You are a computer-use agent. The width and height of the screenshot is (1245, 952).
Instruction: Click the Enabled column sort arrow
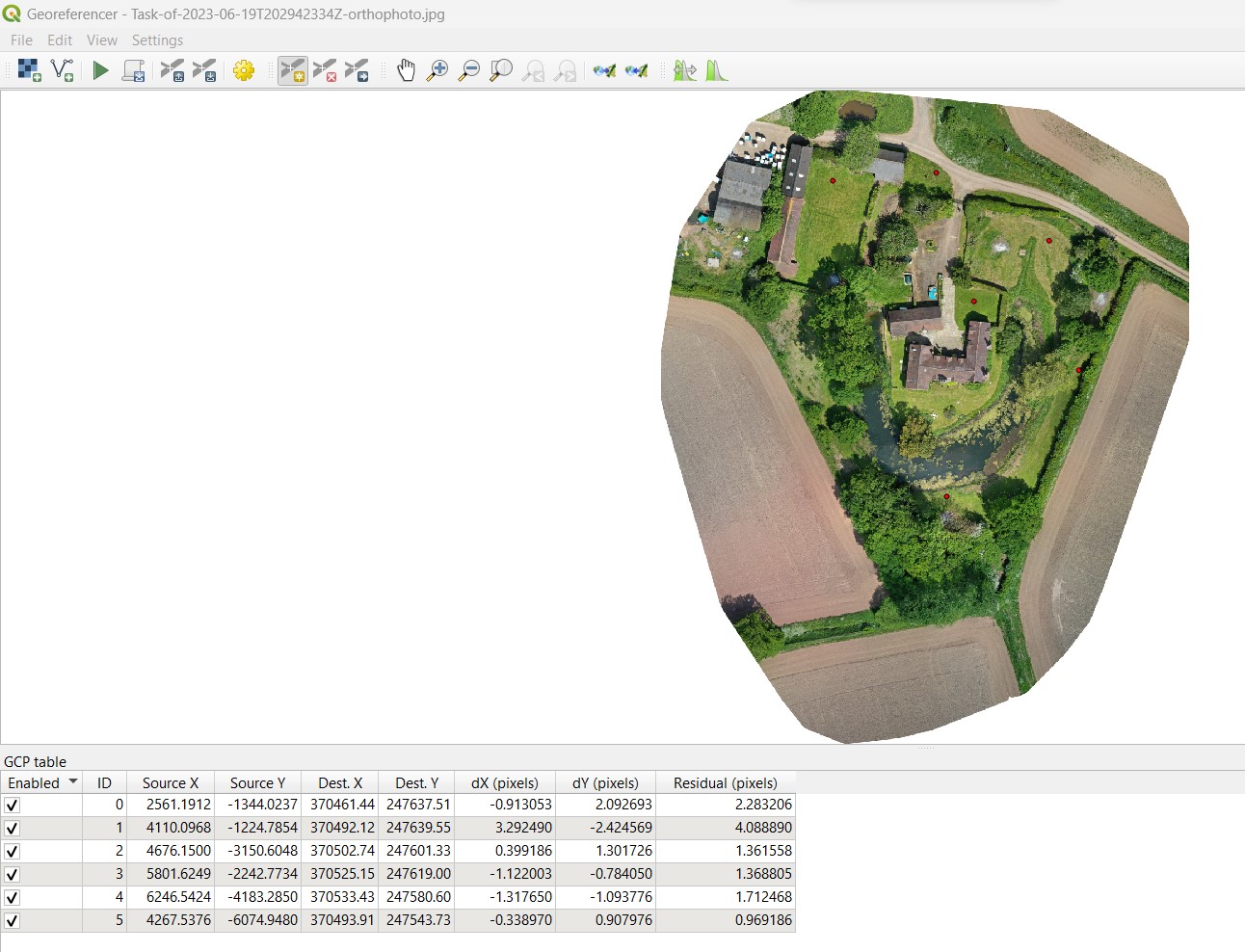coord(73,782)
